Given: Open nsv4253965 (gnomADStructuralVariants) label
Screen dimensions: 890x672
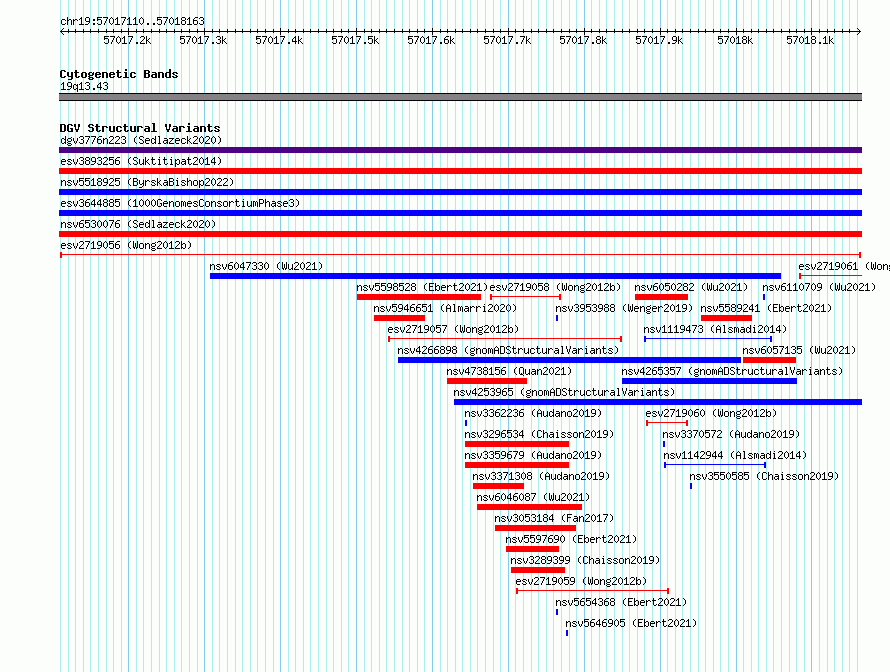Looking at the screenshot, I should click(x=564, y=392).
